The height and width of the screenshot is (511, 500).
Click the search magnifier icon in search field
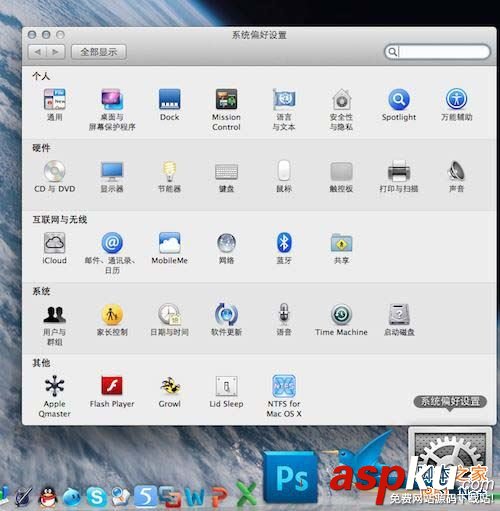click(393, 52)
